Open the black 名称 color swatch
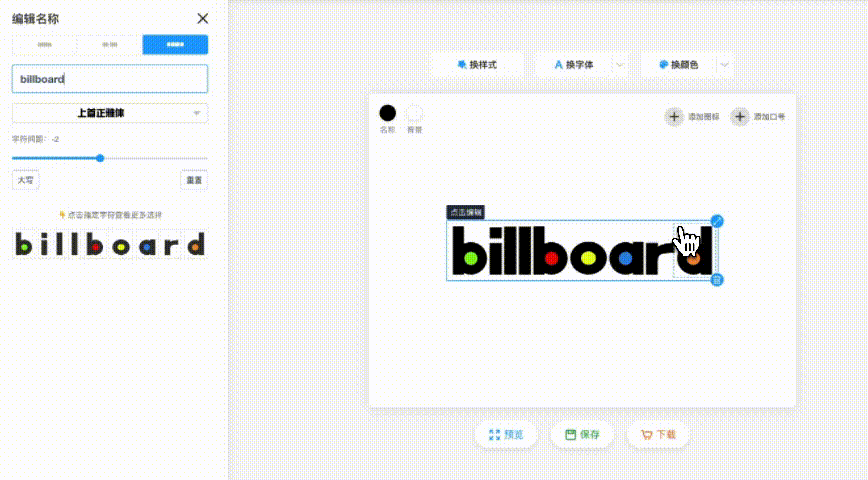Screen dimensions: 868x480 (388, 113)
